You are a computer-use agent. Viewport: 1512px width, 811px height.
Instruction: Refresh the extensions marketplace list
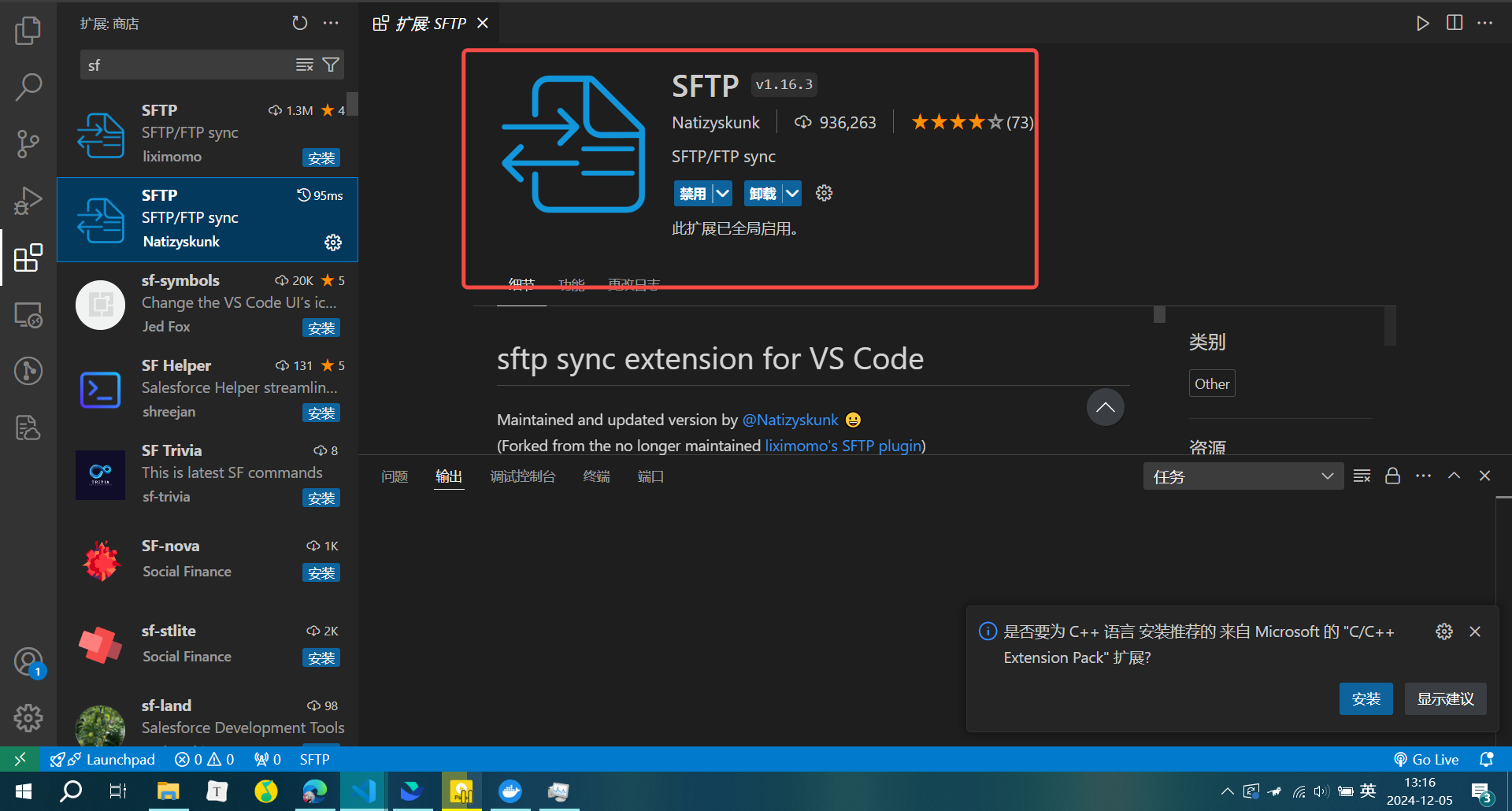coord(300,23)
